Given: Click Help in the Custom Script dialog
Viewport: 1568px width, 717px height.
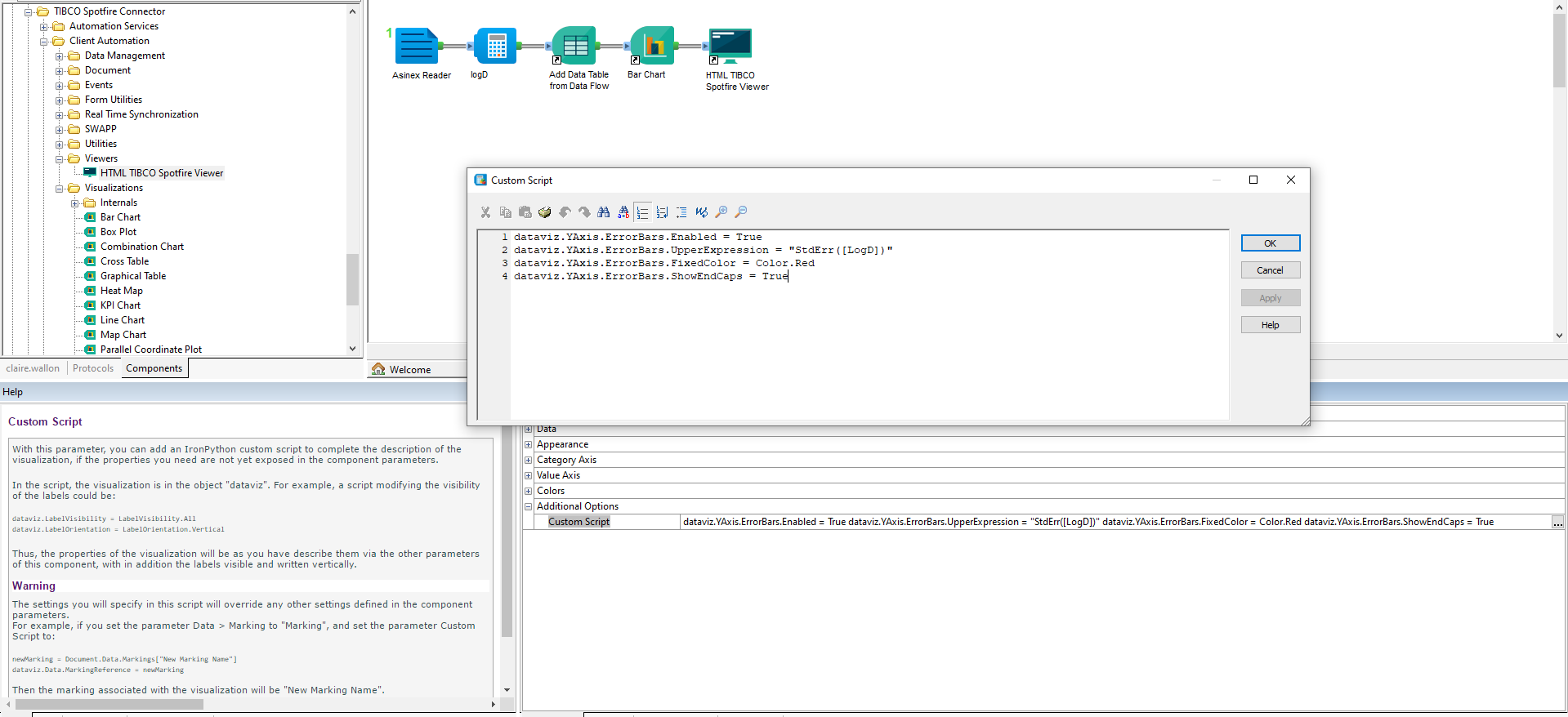Looking at the screenshot, I should pos(1270,325).
